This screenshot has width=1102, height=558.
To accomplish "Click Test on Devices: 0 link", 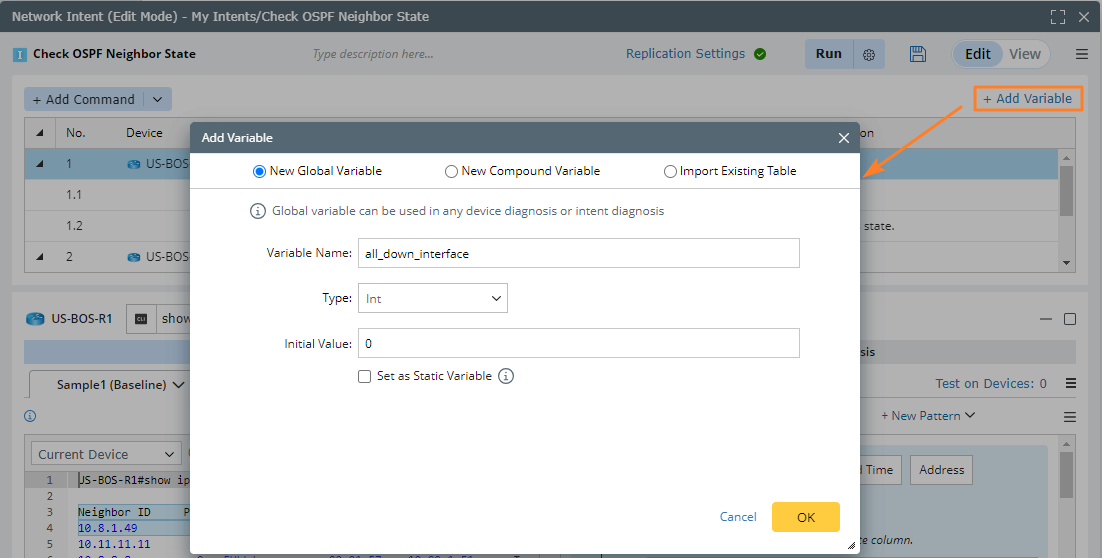I will coord(991,384).
